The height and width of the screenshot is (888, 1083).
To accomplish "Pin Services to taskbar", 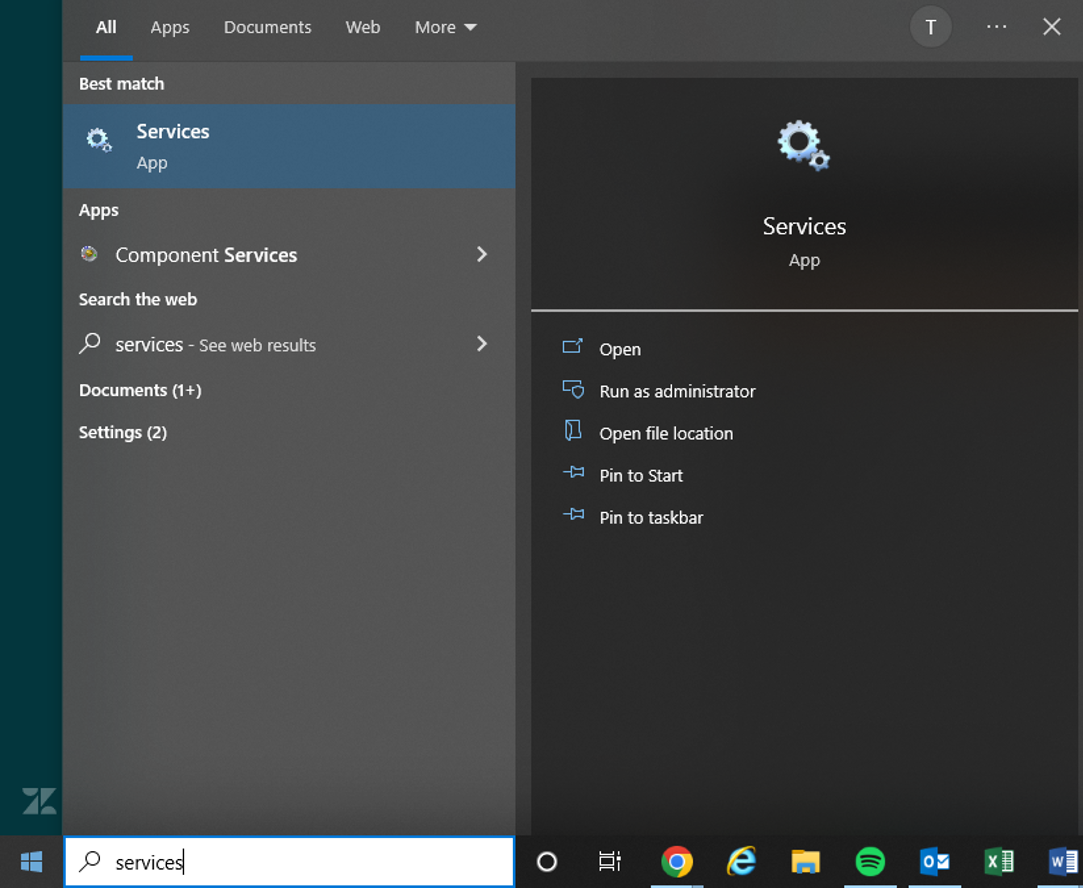I will [651, 518].
